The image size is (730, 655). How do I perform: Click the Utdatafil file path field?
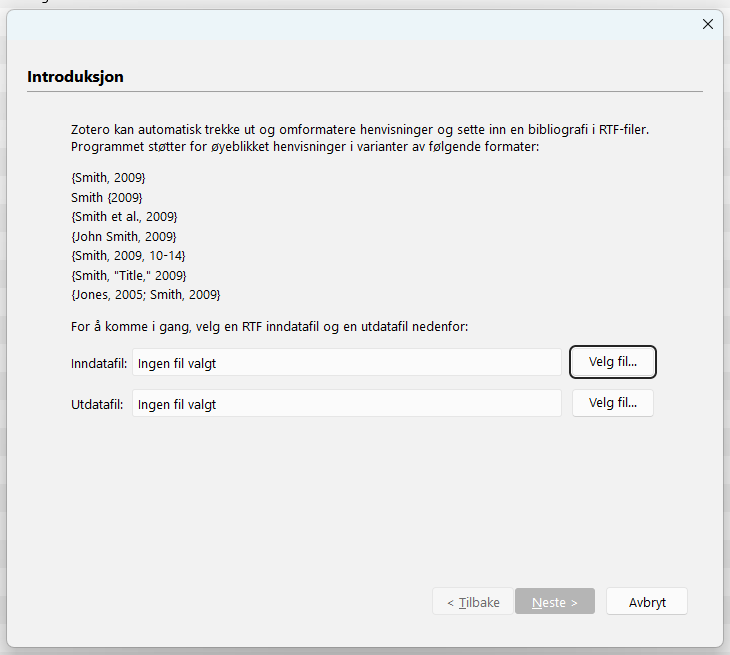347,403
